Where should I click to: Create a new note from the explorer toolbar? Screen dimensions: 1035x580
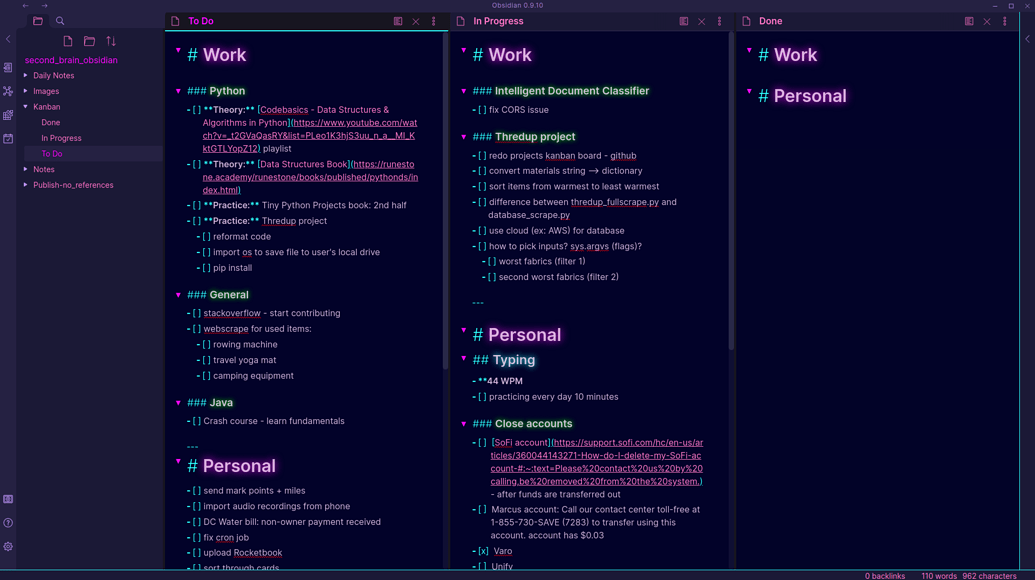coord(66,41)
